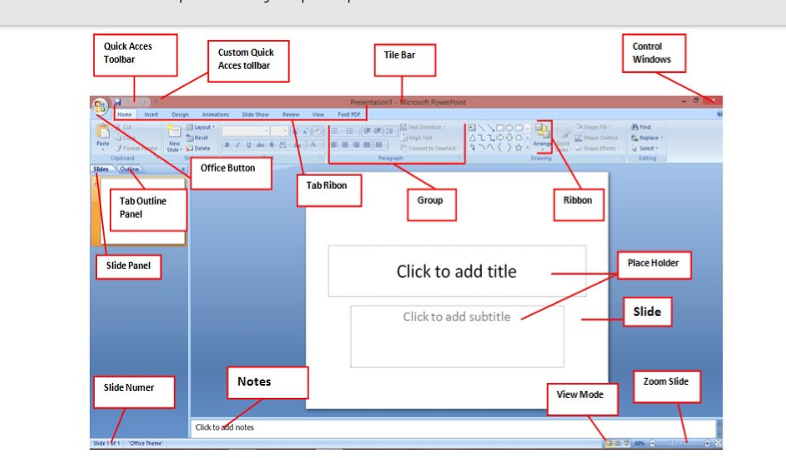Open the Text Direction dropdown
This screenshot has width=786, height=458.
click(423, 127)
